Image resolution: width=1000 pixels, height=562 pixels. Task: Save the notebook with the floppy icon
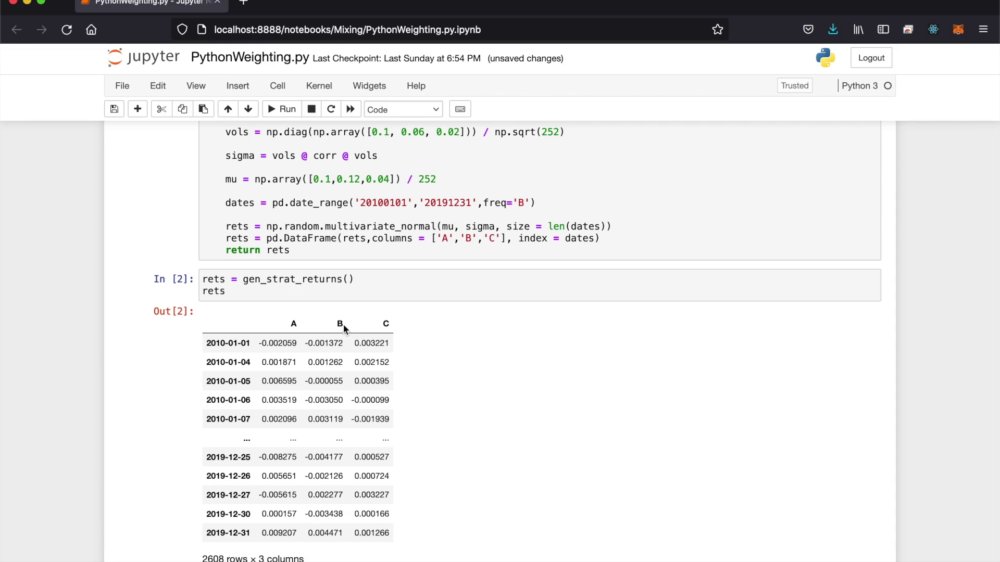coord(114,109)
